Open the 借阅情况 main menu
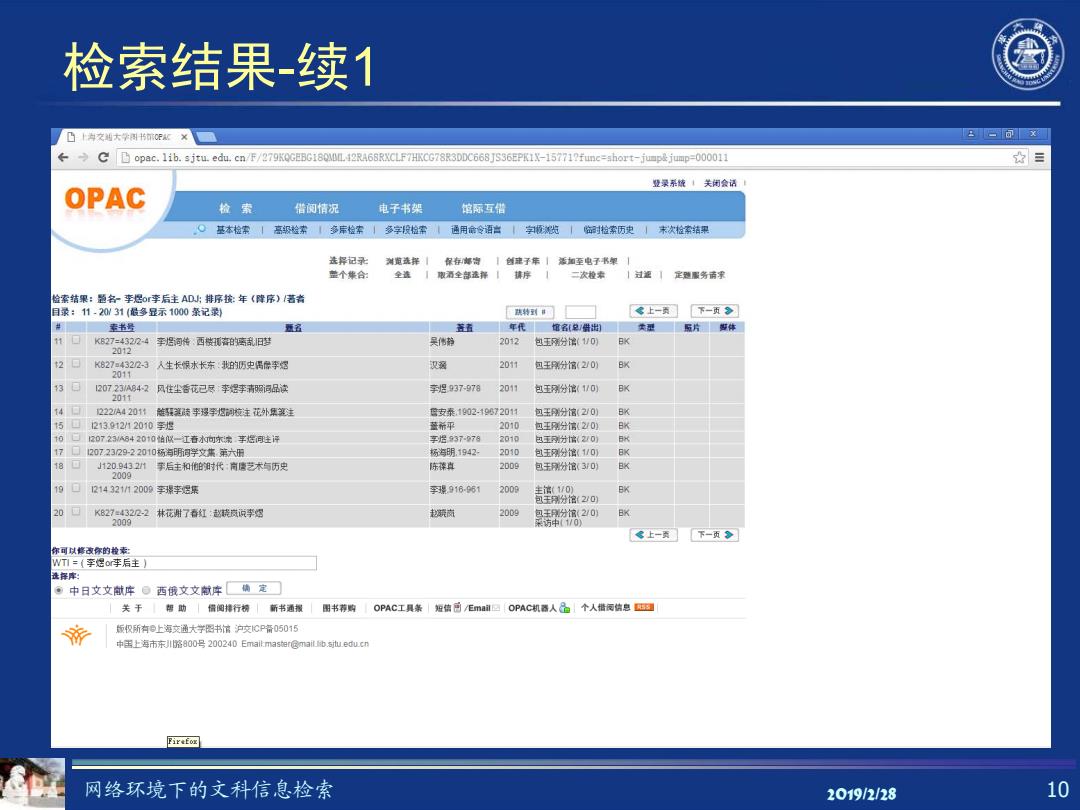The height and width of the screenshot is (810, 1080). [x=317, y=208]
